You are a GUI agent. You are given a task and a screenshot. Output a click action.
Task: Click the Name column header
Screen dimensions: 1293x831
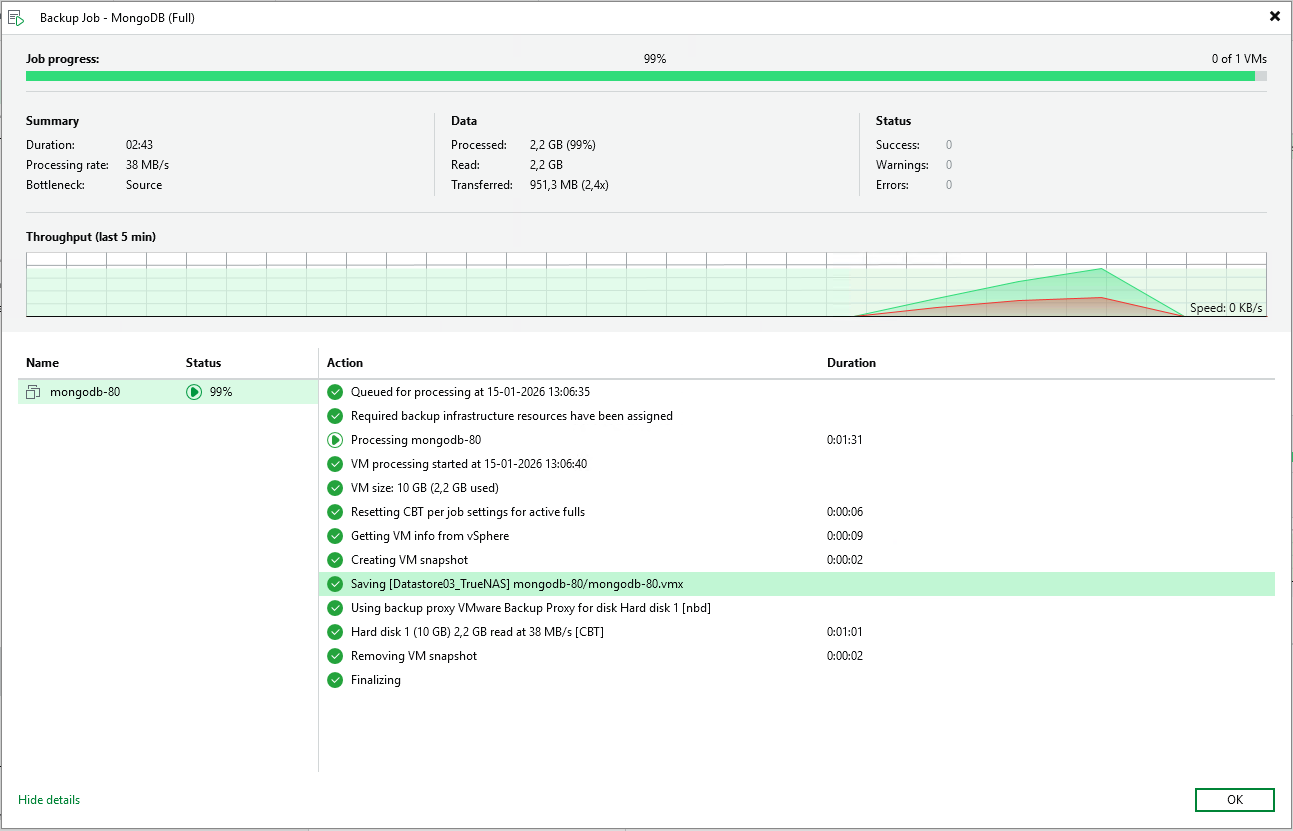tap(42, 363)
